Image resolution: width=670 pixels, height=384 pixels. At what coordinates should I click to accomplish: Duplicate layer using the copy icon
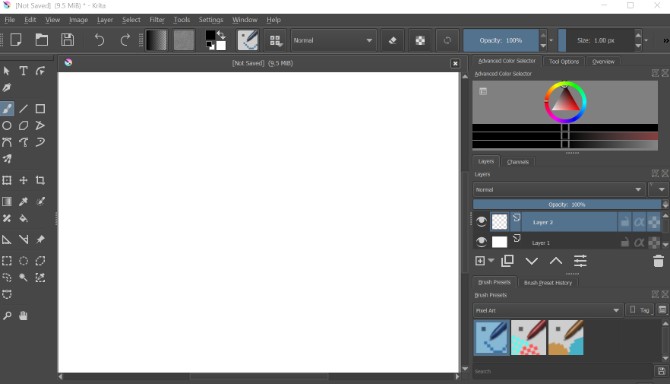click(507, 261)
